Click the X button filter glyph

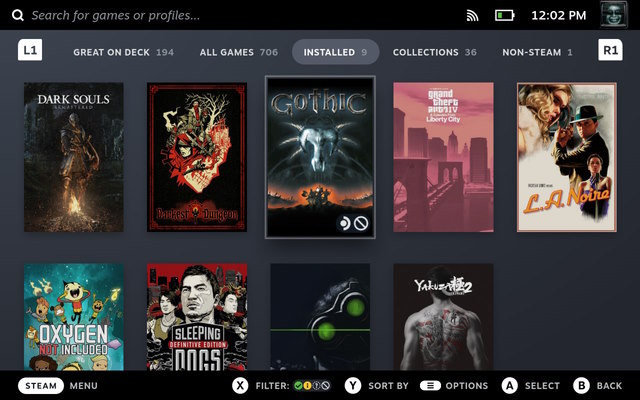click(240, 386)
